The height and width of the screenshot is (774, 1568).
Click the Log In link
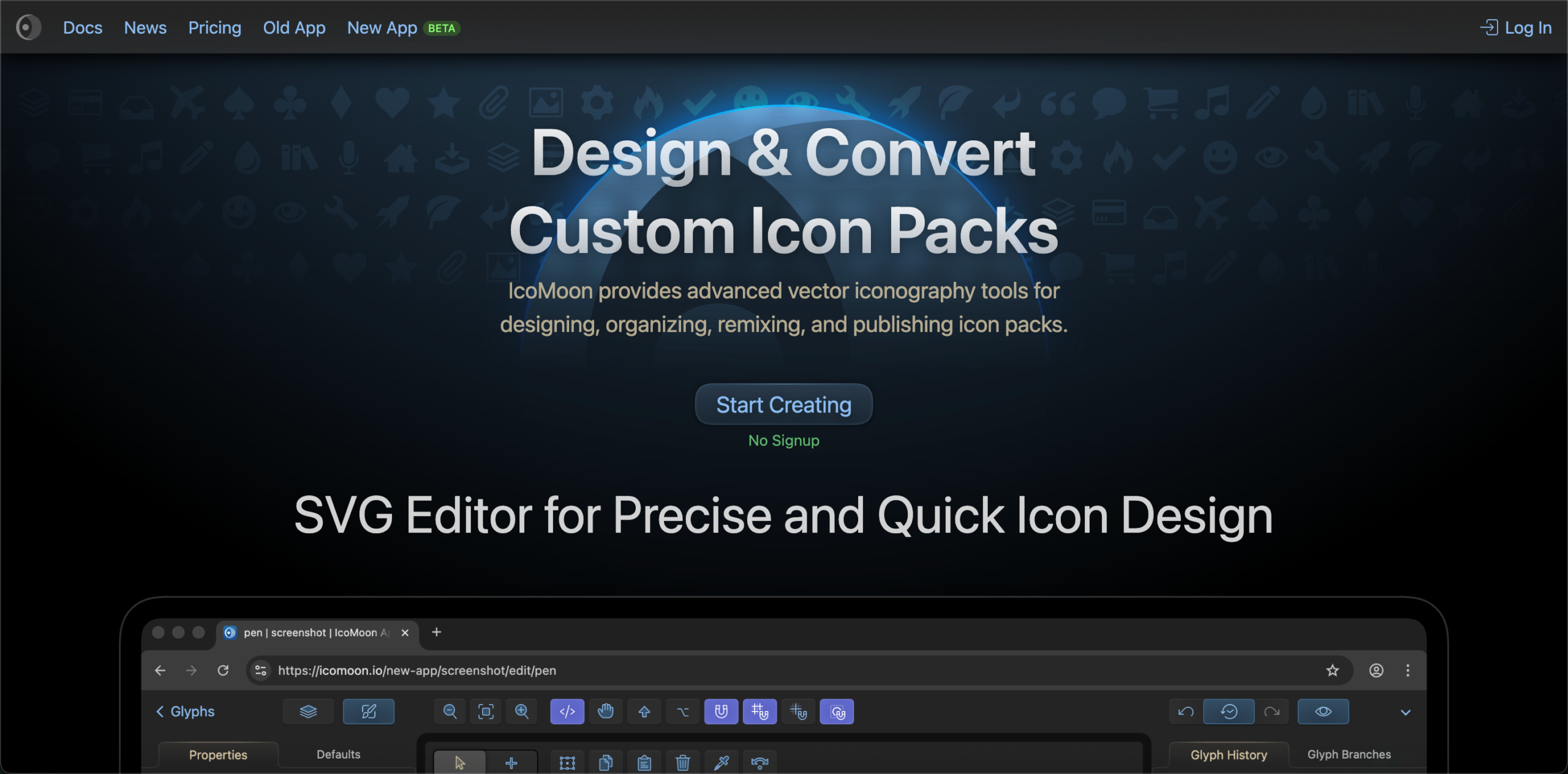[1515, 28]
